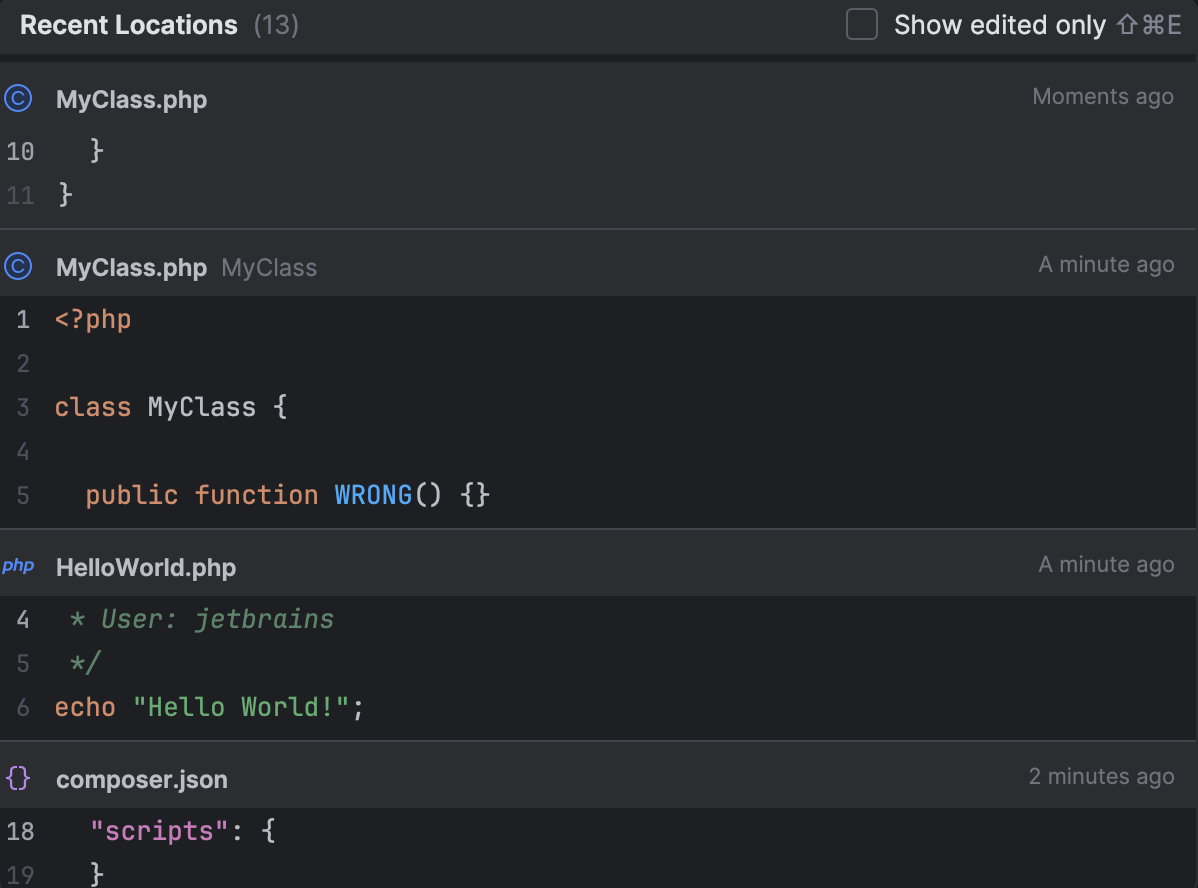Open the HelloWorld.php recent location

pyautogui.click(x=146, y=566)
